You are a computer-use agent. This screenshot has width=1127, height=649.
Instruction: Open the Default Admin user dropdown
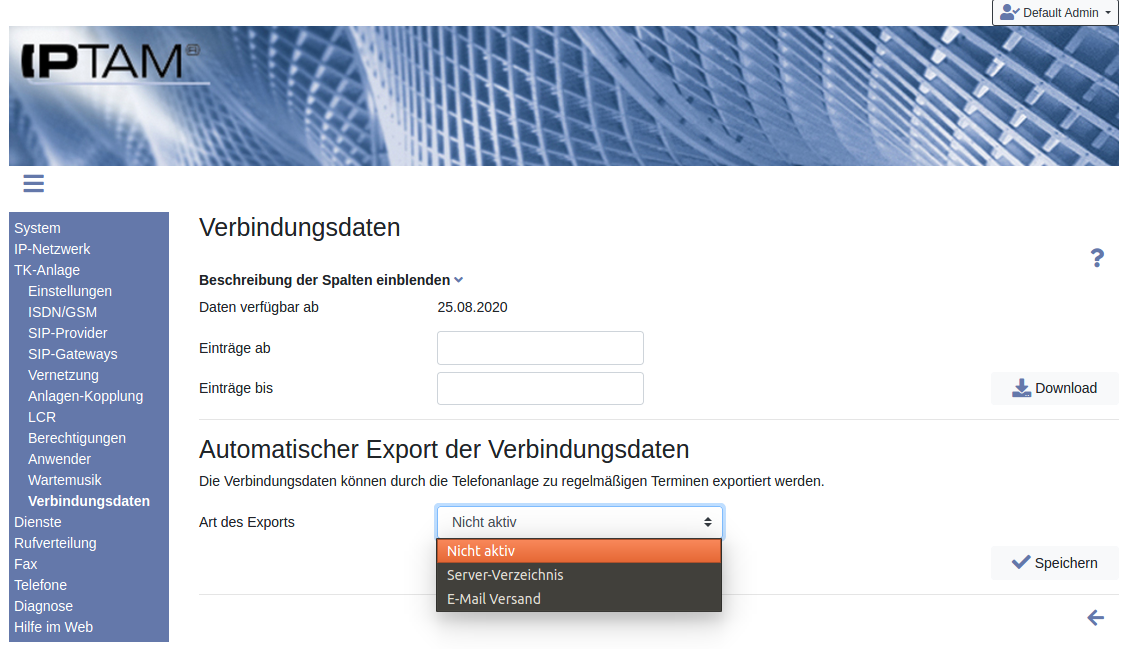pos(1055,13)
